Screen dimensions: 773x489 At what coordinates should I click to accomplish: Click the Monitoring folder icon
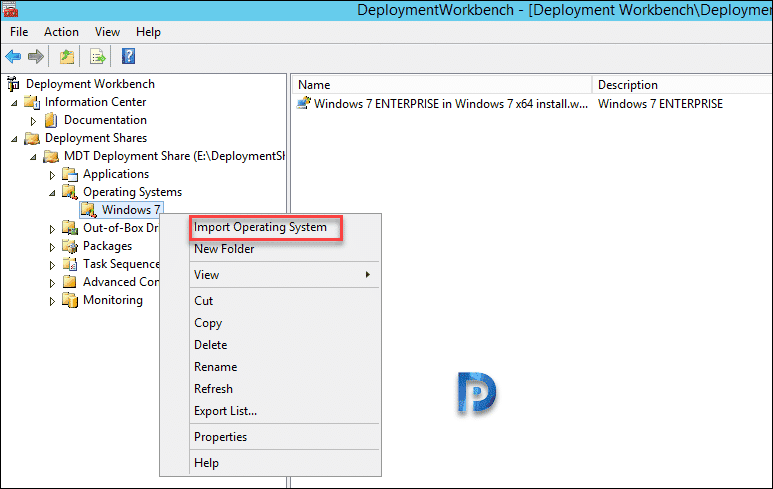(70, 300)
